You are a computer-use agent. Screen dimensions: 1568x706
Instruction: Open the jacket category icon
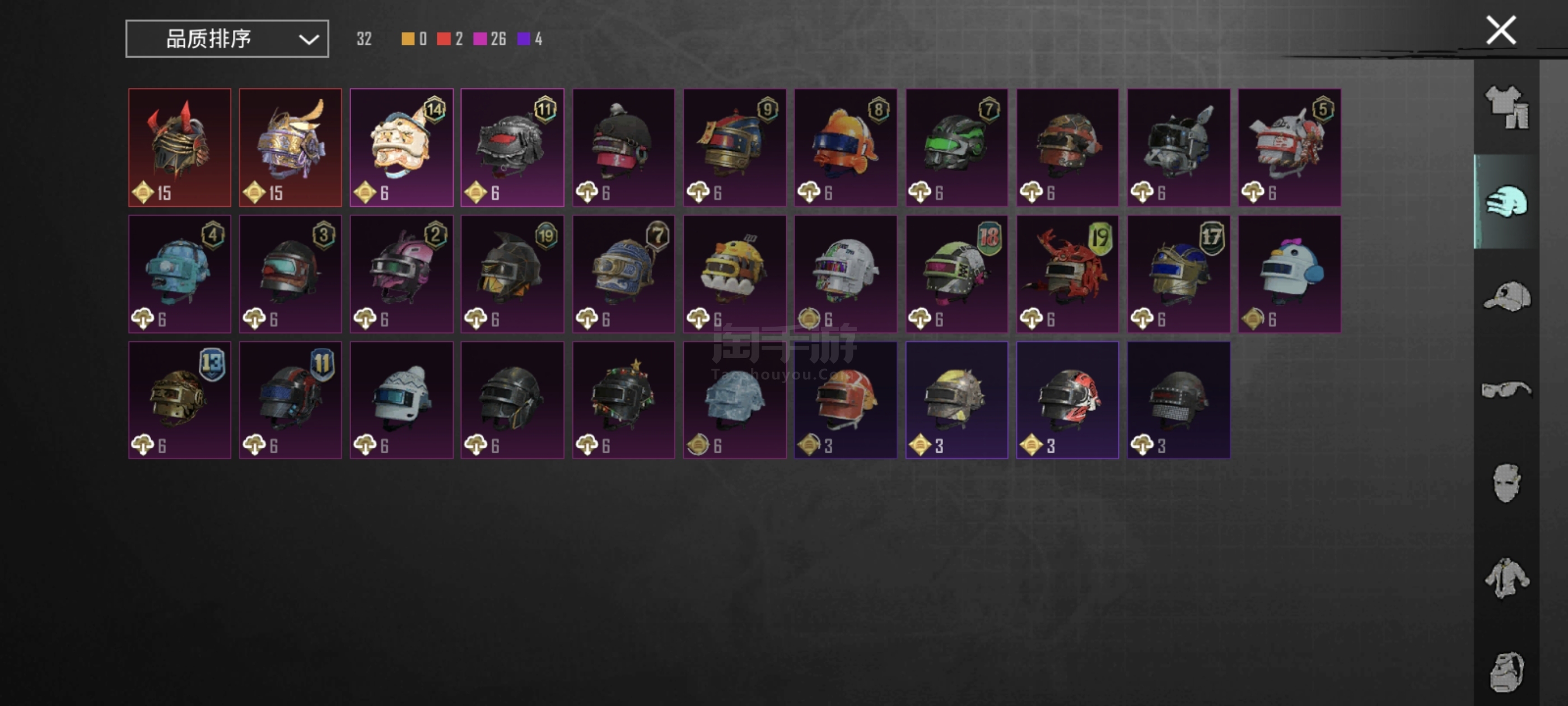point(1506,578)
